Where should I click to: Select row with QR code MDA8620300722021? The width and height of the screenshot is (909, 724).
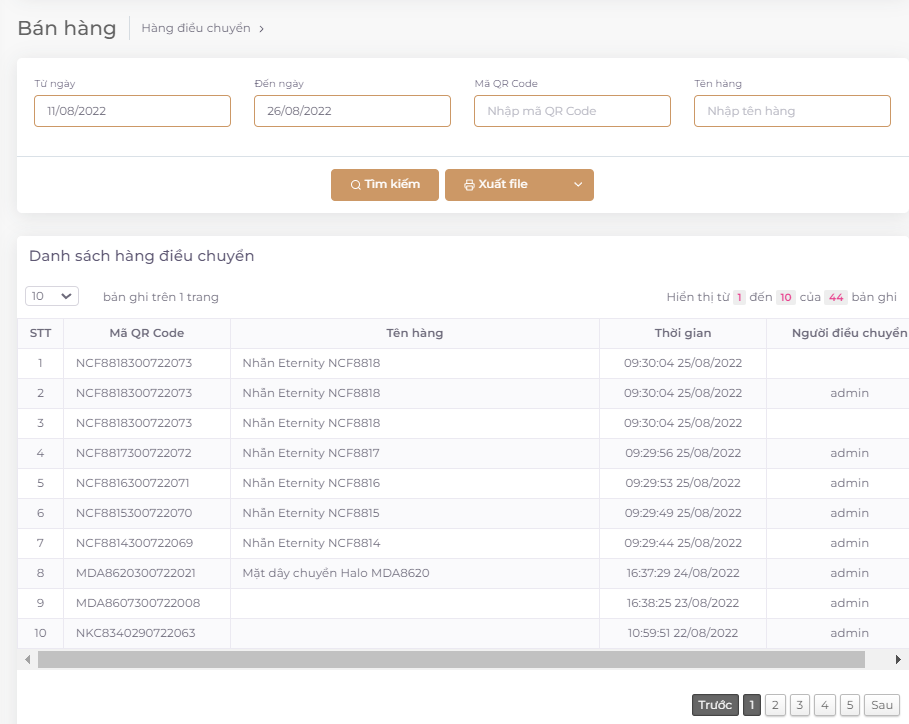(x=136, y=573)
